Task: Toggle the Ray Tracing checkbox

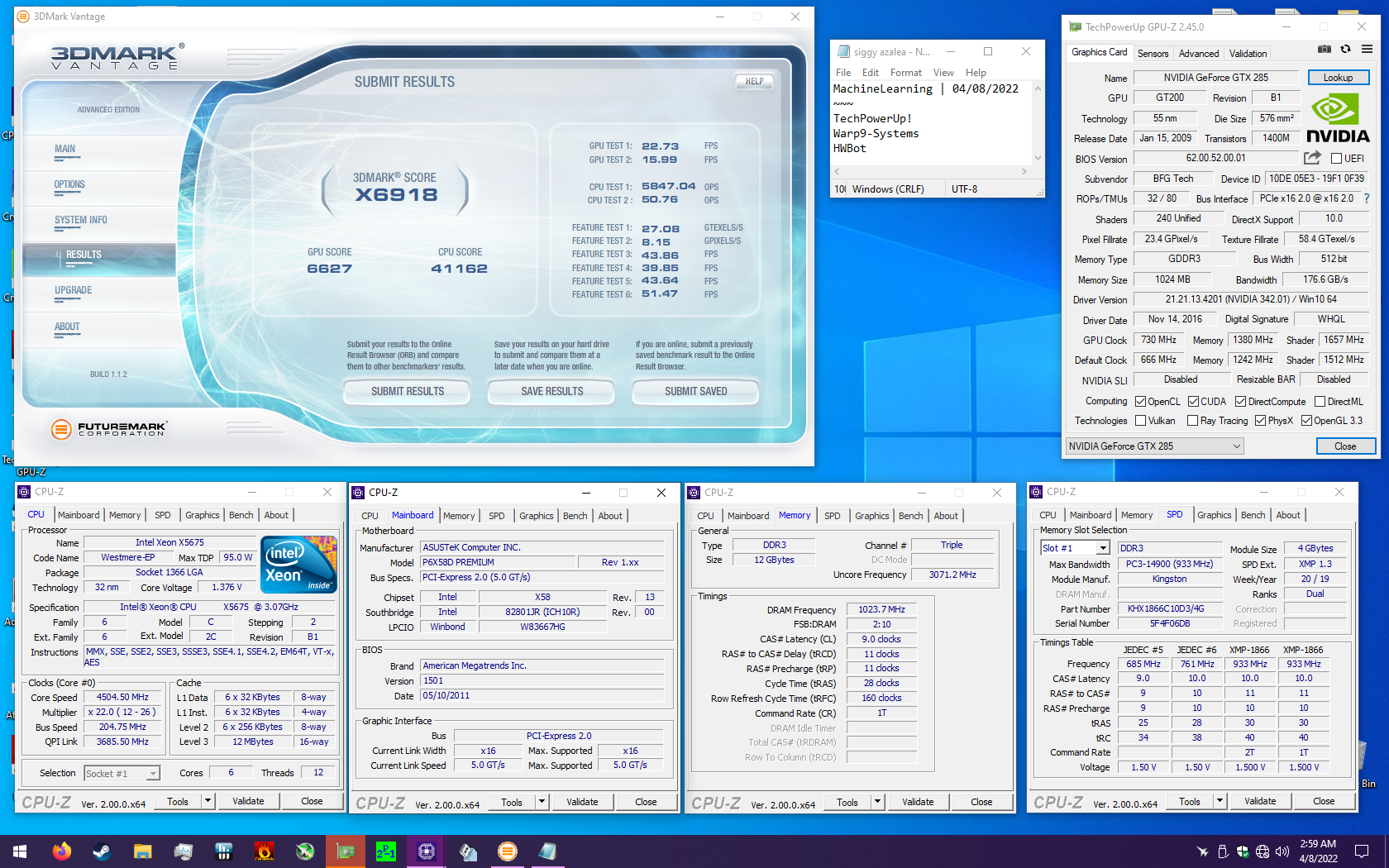Action: point(1192,421)
